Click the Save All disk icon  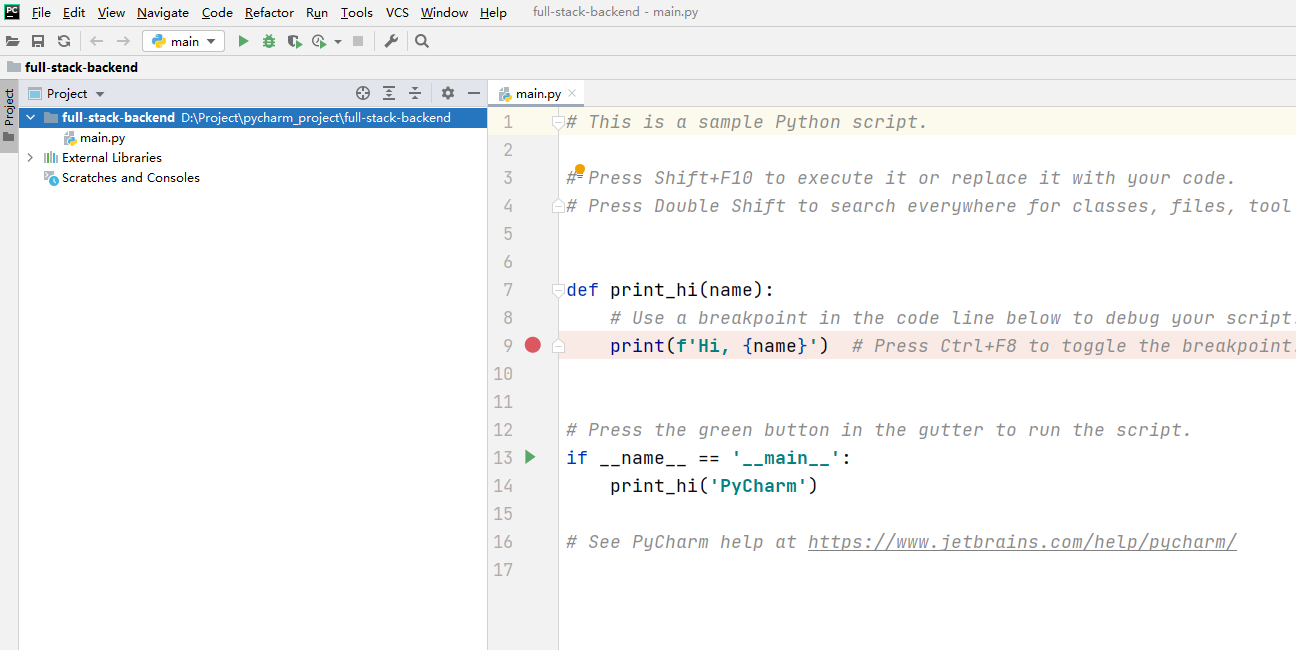38,41
